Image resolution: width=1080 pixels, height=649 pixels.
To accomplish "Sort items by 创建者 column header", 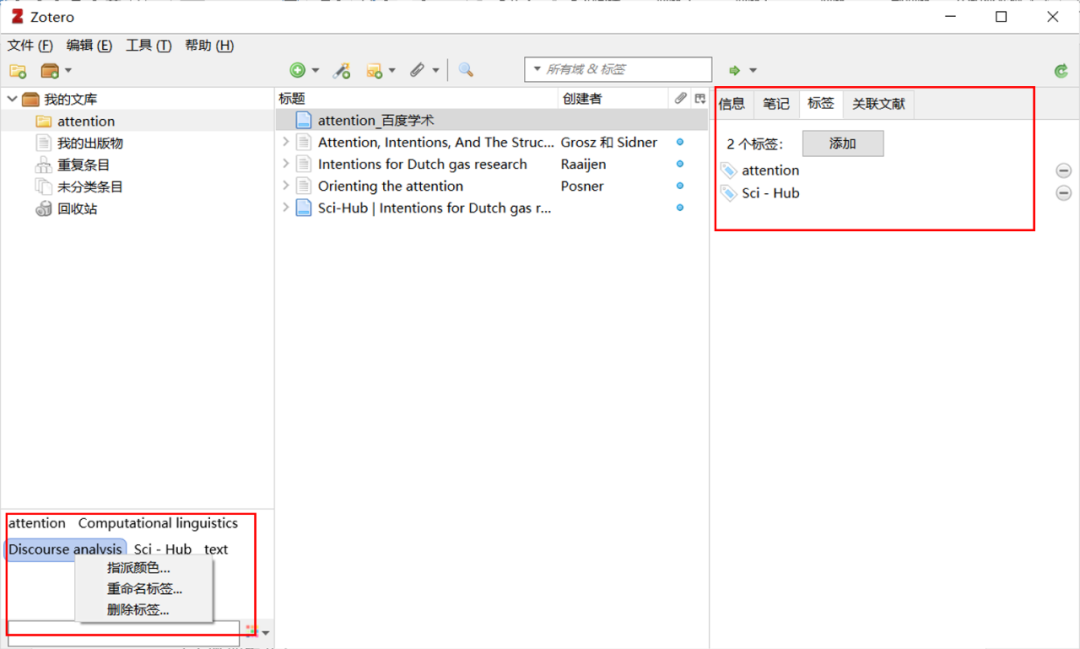I will 612,99.
